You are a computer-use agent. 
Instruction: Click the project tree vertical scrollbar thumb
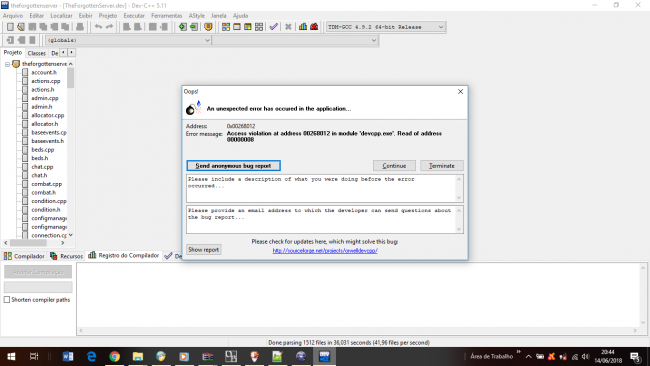coord(70,78)
